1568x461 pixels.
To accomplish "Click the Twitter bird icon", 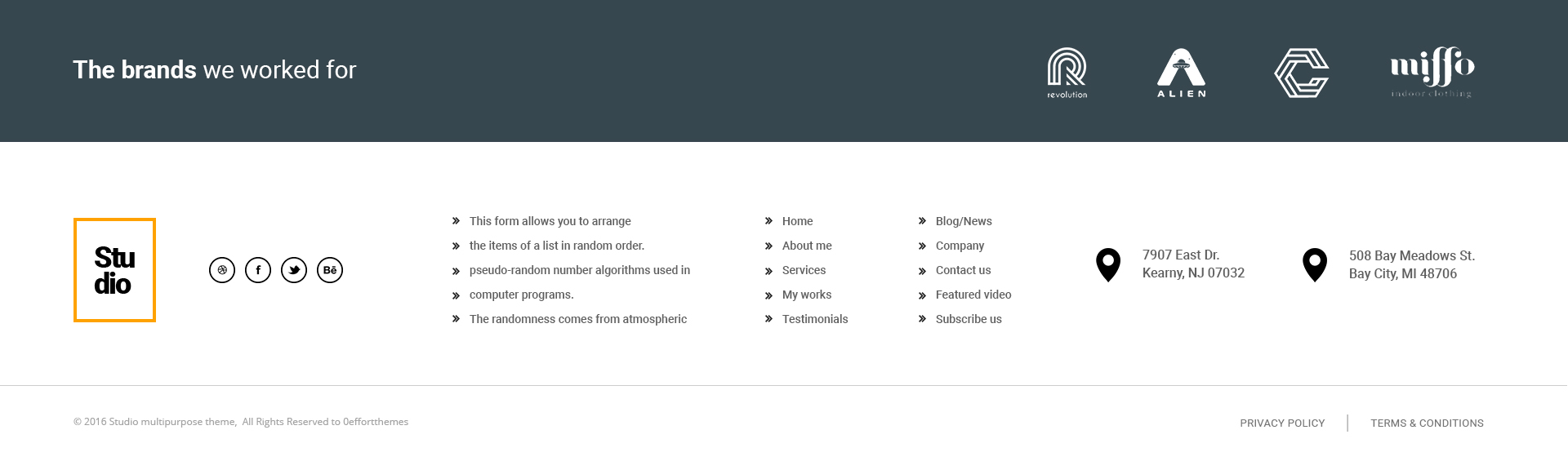I will (294, 270).
